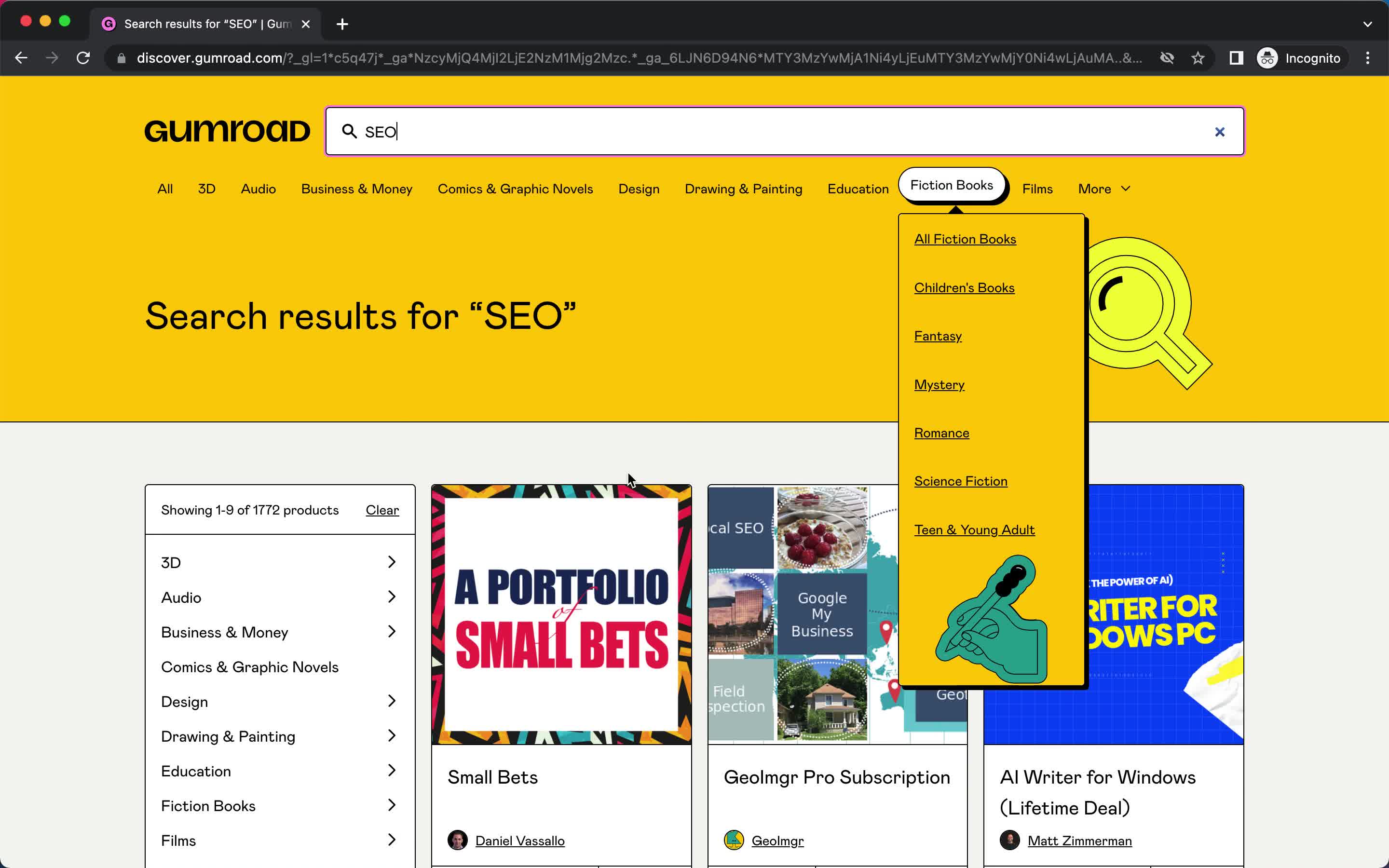Click the SEO search input field
The image size is (1389, 868).
[x=784, y=131]
